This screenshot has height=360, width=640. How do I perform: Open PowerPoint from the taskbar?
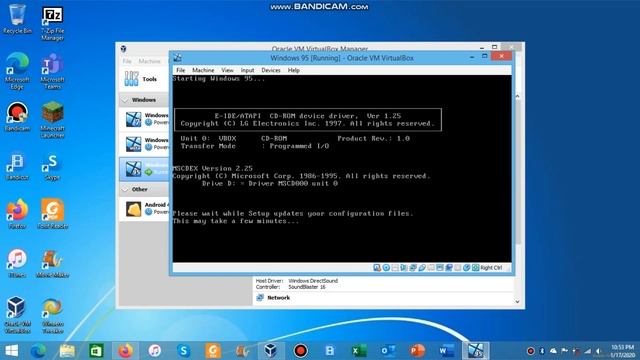point(417,351)
